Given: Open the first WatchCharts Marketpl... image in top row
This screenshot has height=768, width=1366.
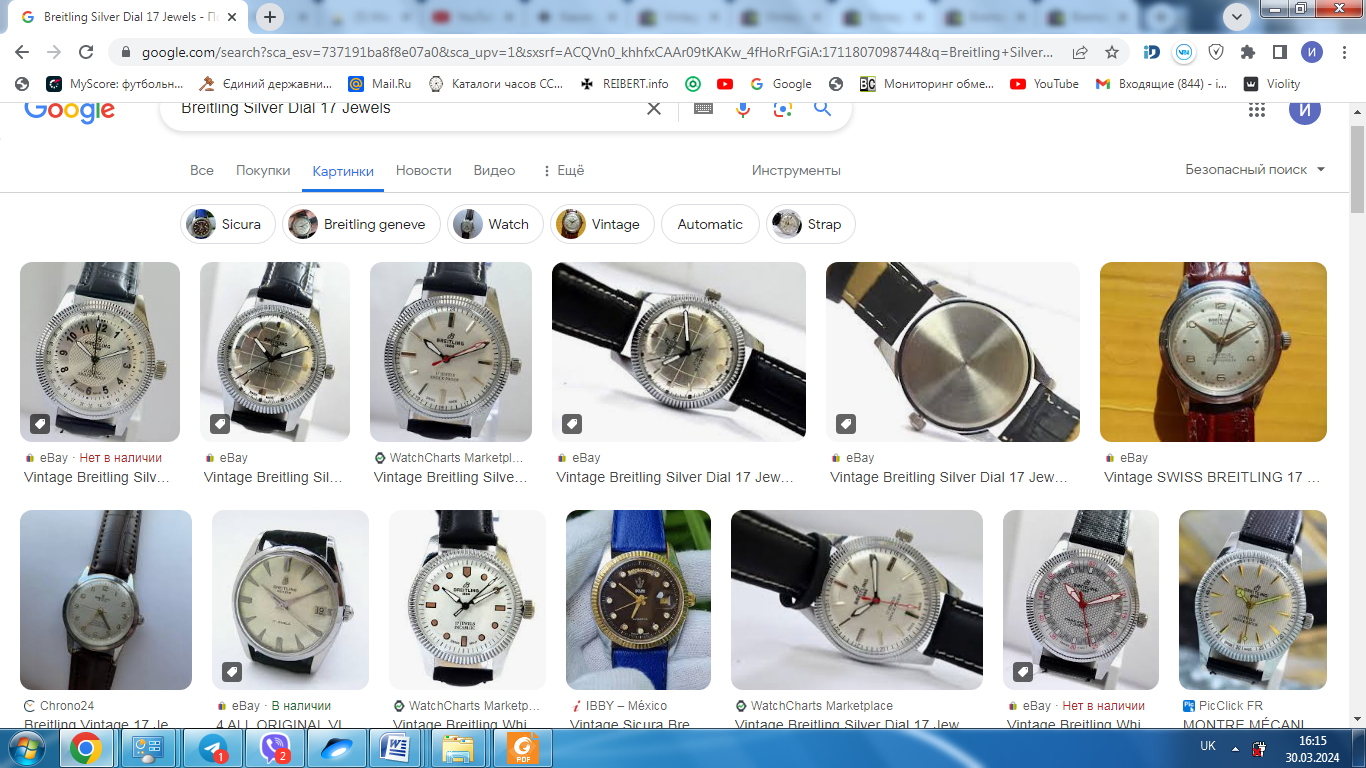Looking at the screenshot, I should pos(451,352).
